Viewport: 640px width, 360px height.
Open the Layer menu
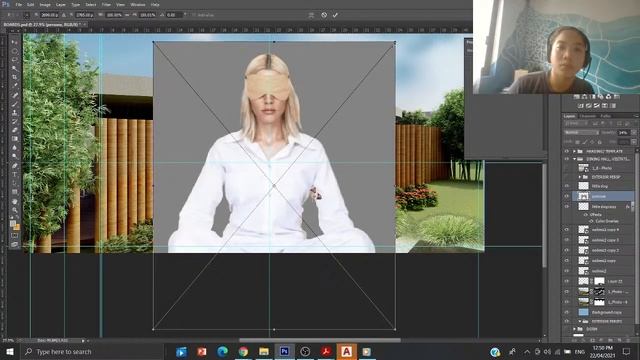tap(60, 4)
